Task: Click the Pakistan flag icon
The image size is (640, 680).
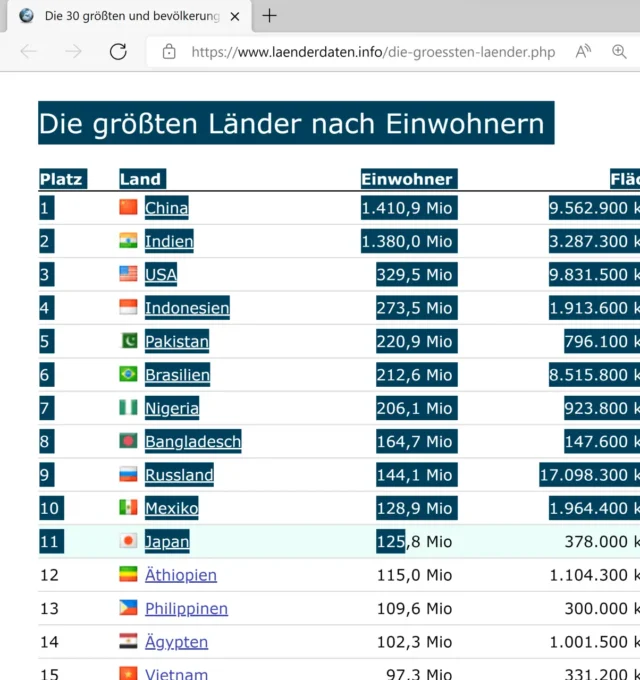Action: tap(128, 341)
